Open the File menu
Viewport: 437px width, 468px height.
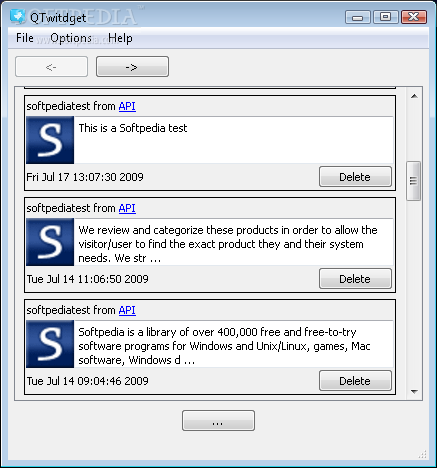pos(25,38)
